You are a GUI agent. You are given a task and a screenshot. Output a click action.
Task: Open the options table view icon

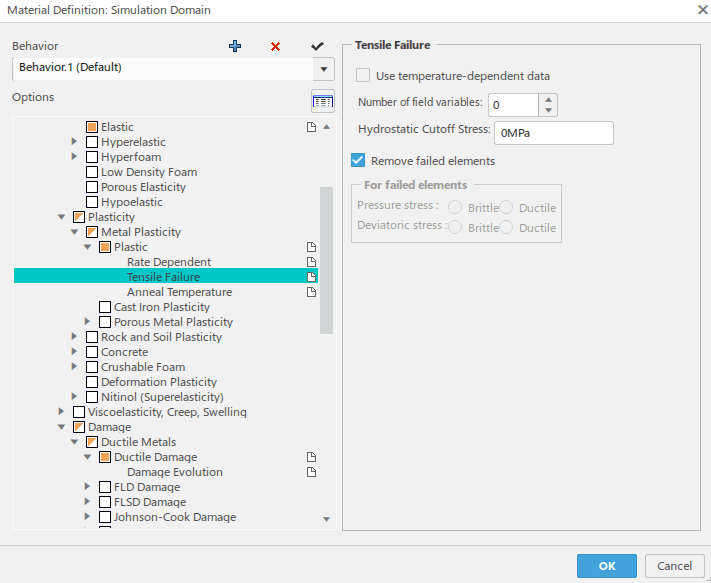click(x=323, y=101)
